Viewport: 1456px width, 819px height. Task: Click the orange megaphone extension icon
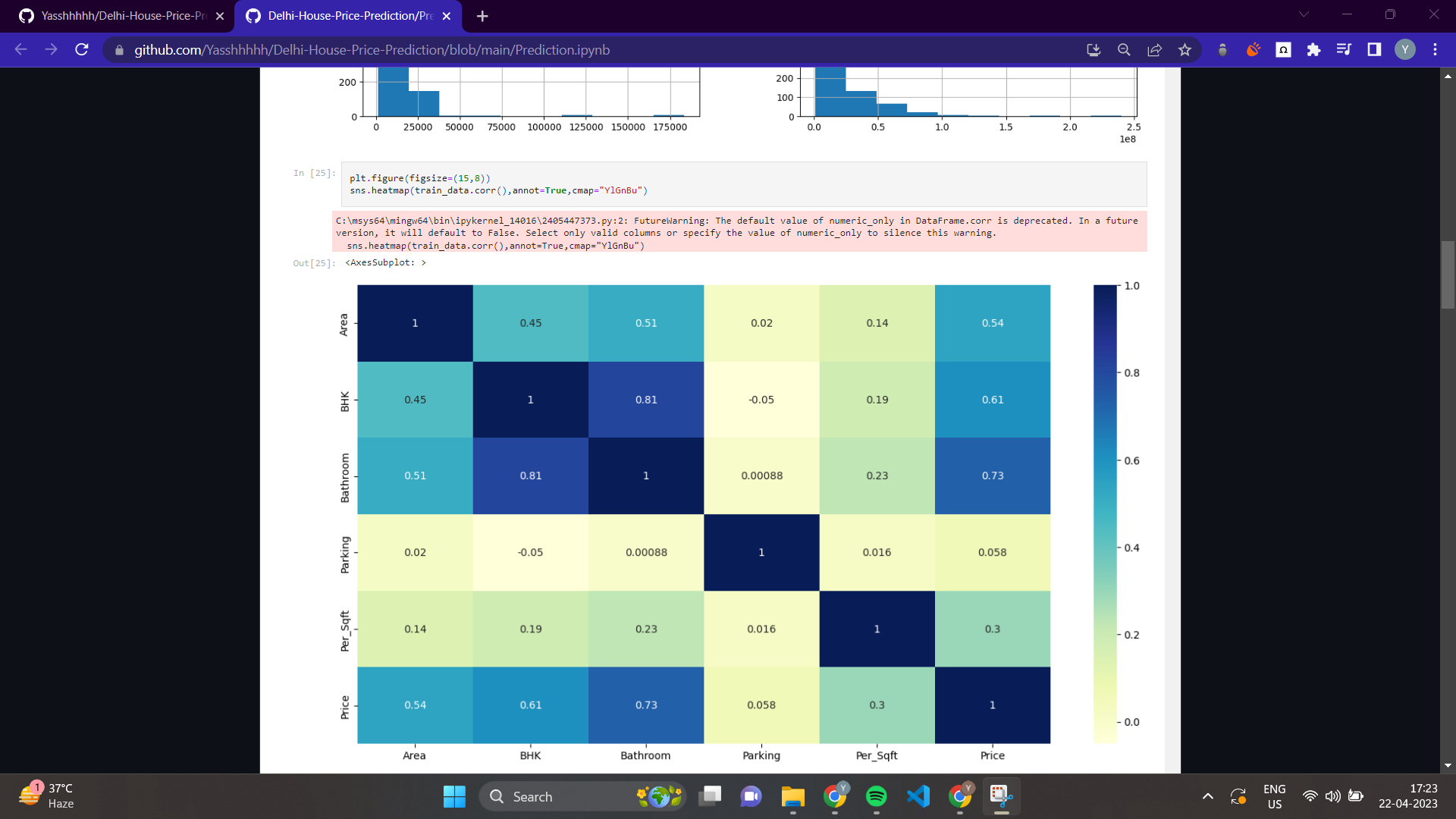[x=1254, y=49]
